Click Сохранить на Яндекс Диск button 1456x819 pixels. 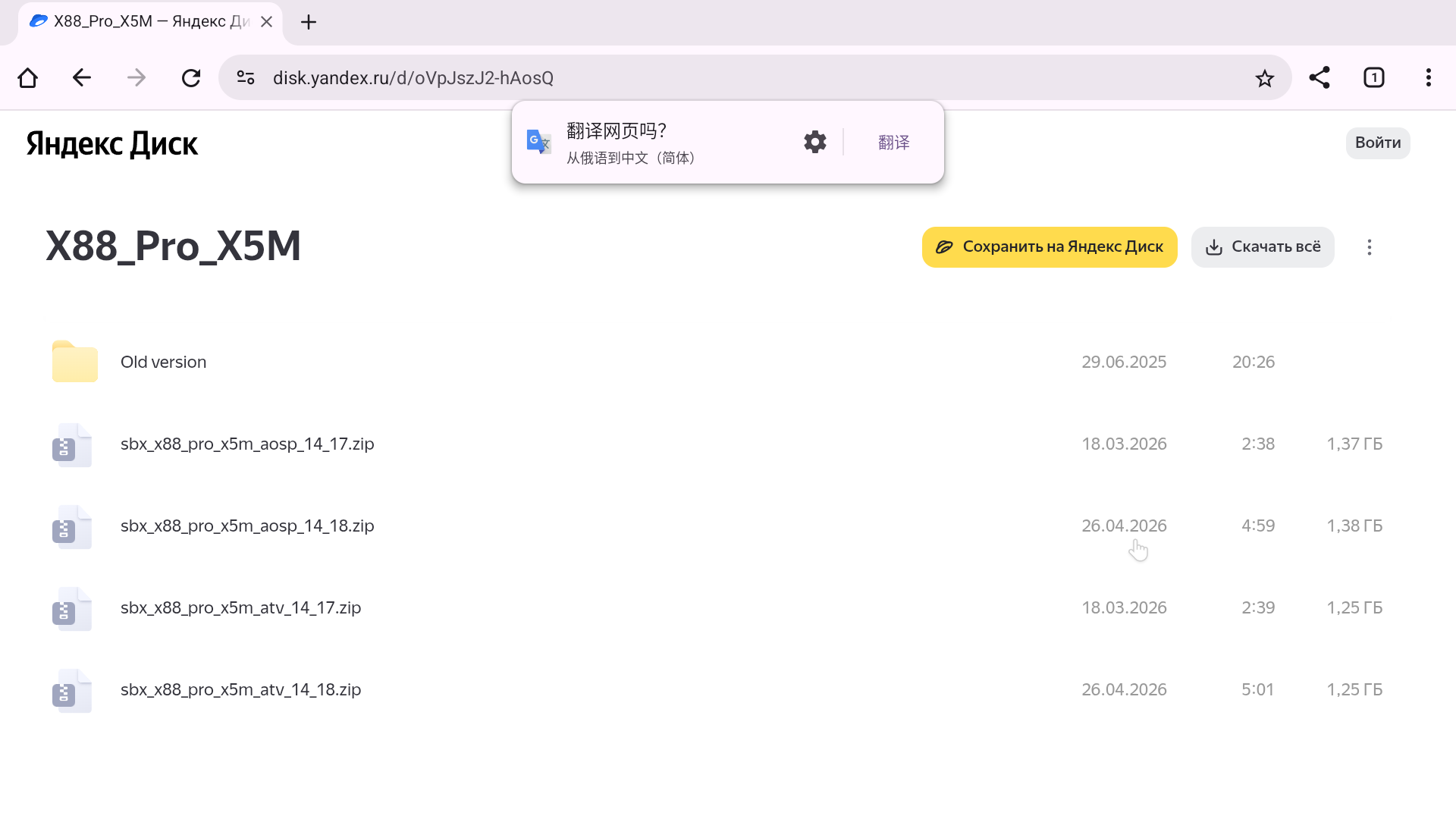pyautogui.click(x=1050, y=247)
